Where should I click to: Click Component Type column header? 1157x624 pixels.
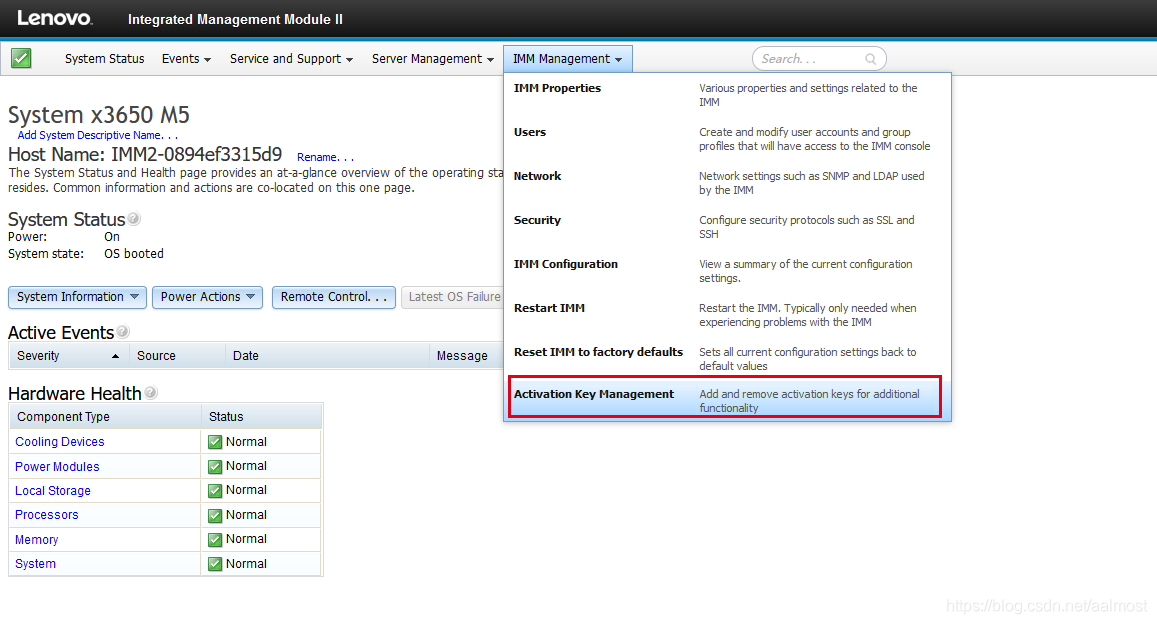coord(105,417)
